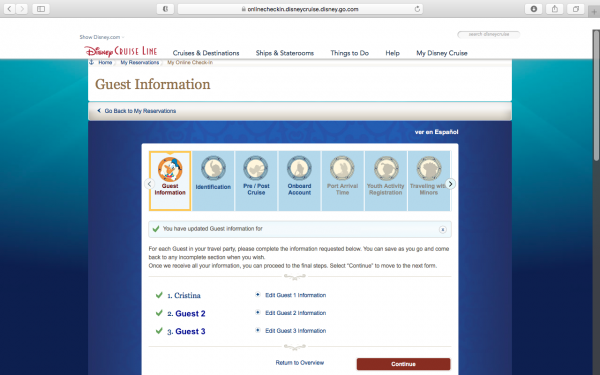The image size is (600, 375).
Task: Open the reader view icon beside the address bar
Action: tap(165, 9)
